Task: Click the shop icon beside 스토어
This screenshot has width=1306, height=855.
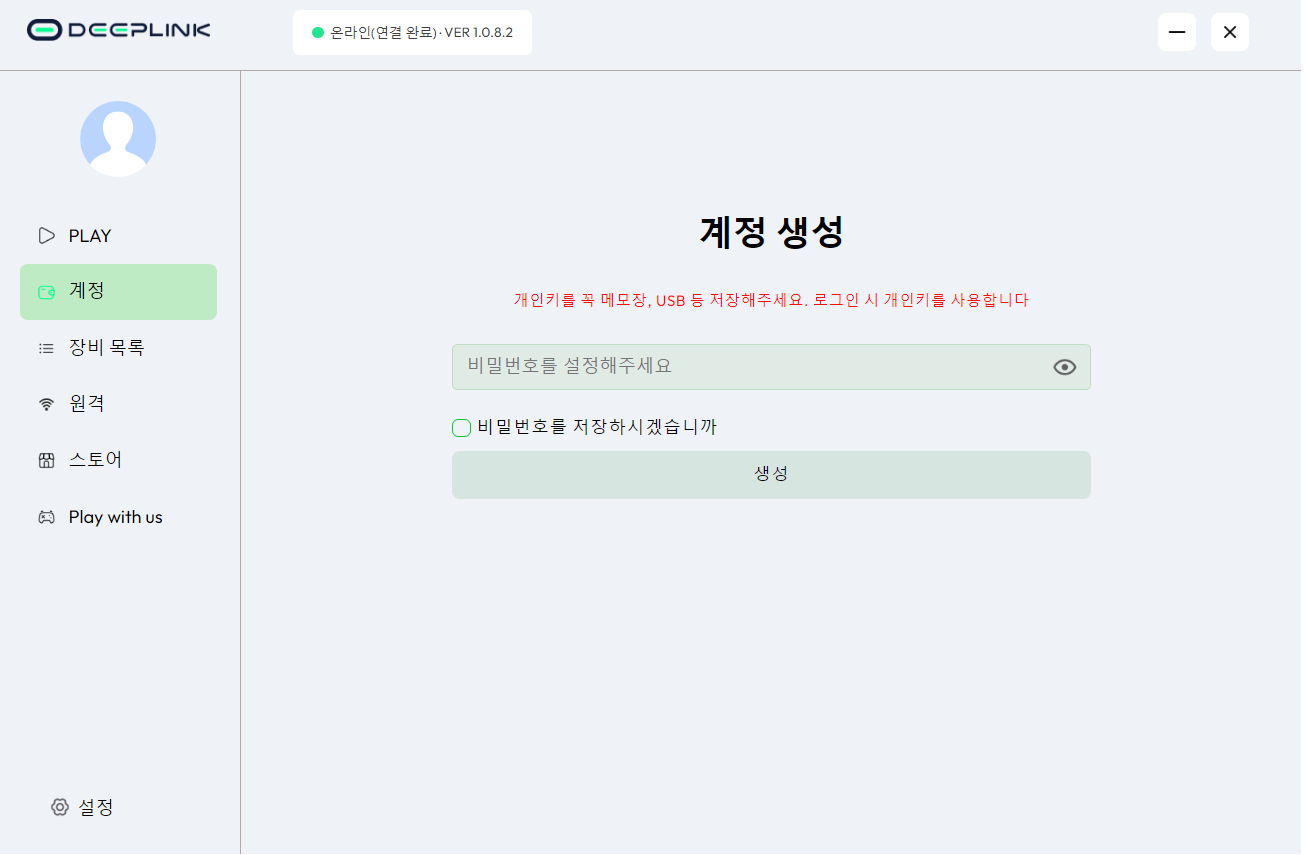Action: (x=46, y=461)
